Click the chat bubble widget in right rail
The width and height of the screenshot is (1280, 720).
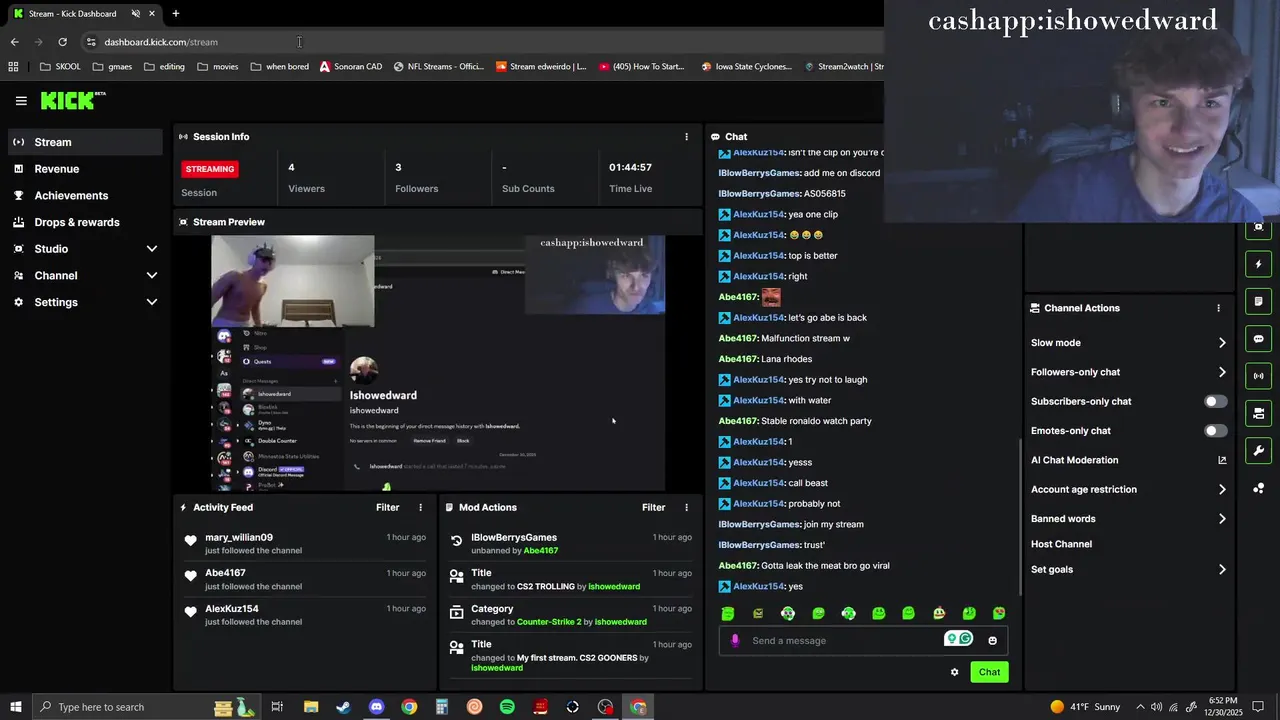(x=1258, y=339)
